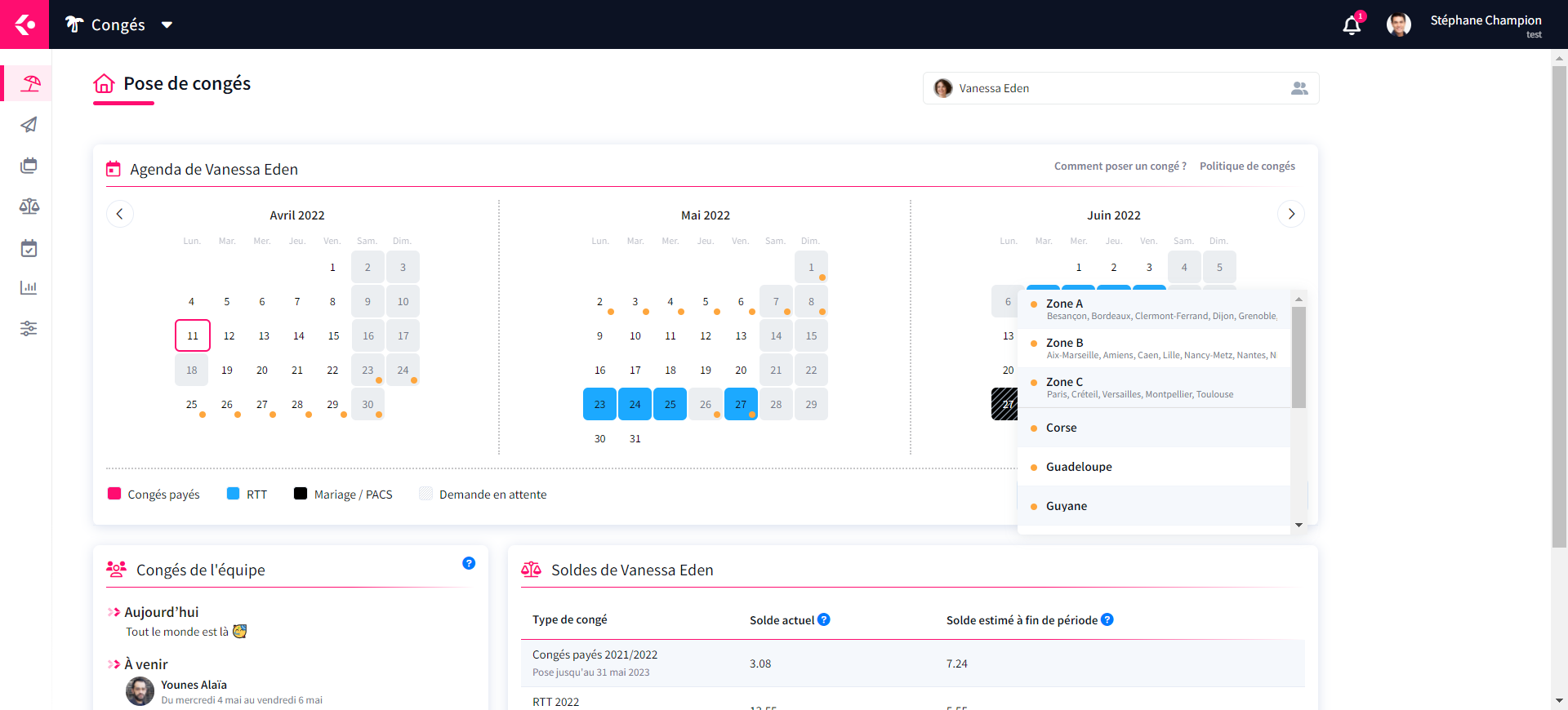This screenshot has height=710, width=1568.
Task: Select May 27 RTT day
Action: pos(741,404)
